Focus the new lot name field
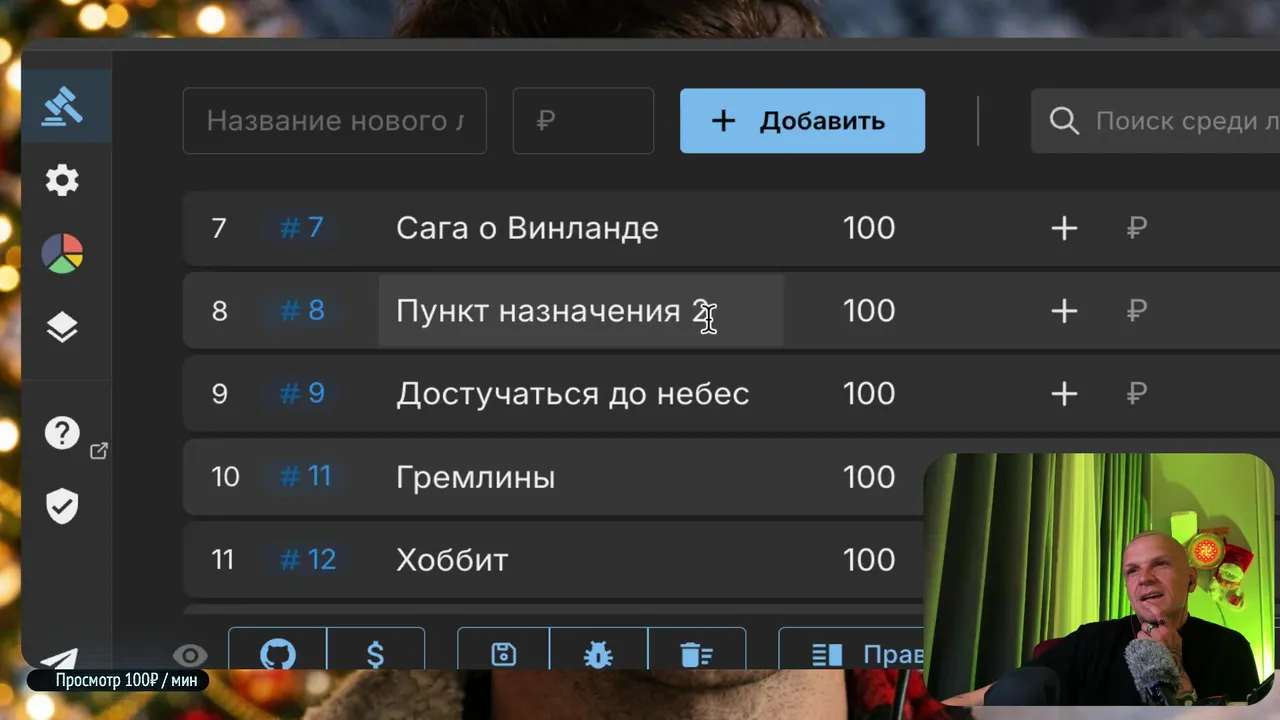The width and height of the screenshot is (1280, 720). (335, 121)
